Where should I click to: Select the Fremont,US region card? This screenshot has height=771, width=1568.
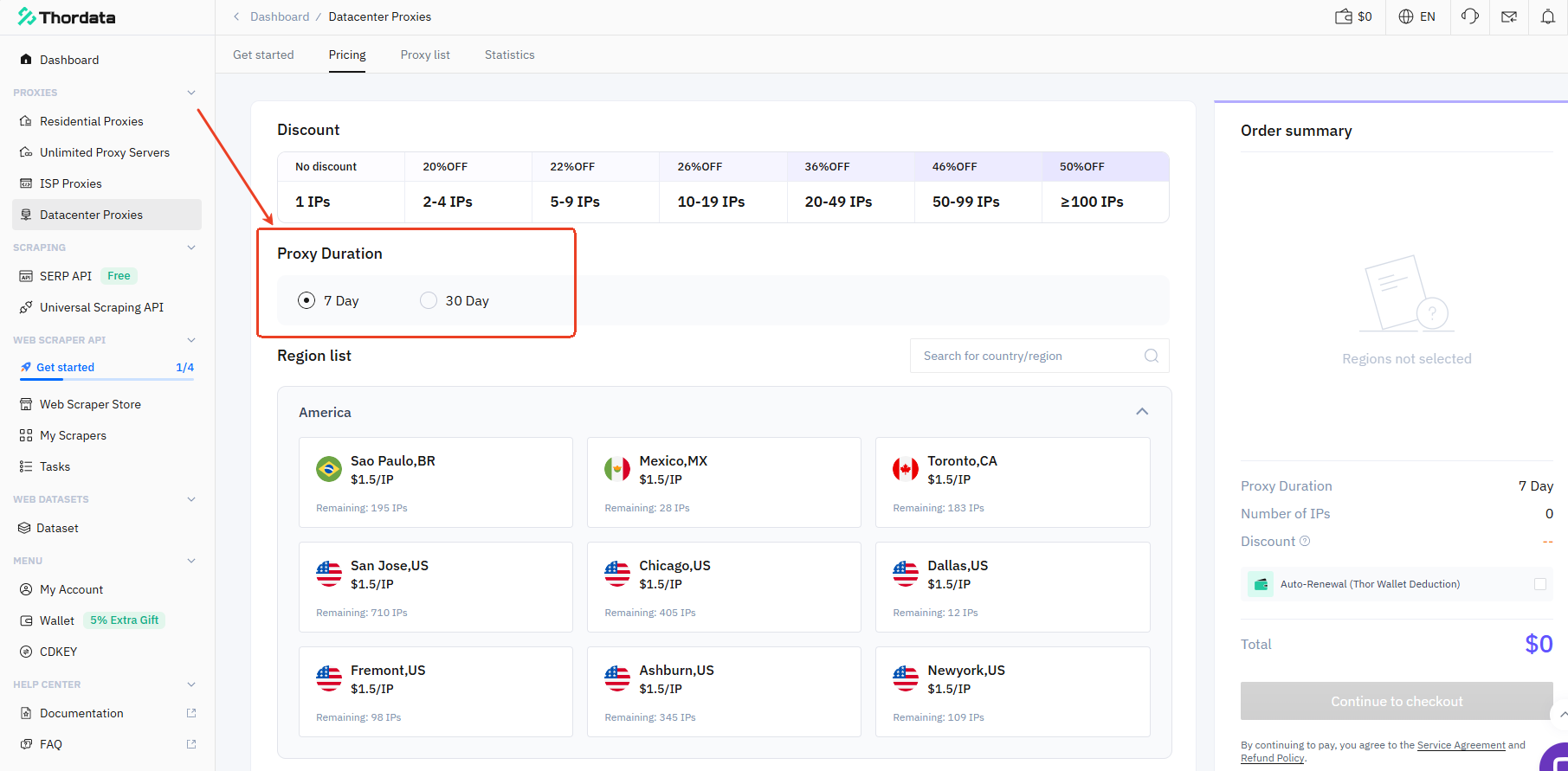pos(436,691)
